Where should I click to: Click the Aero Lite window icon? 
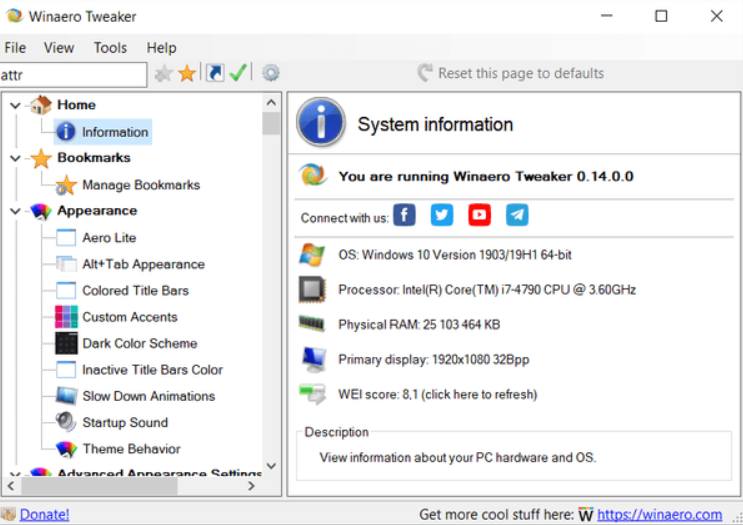[66, 237]
